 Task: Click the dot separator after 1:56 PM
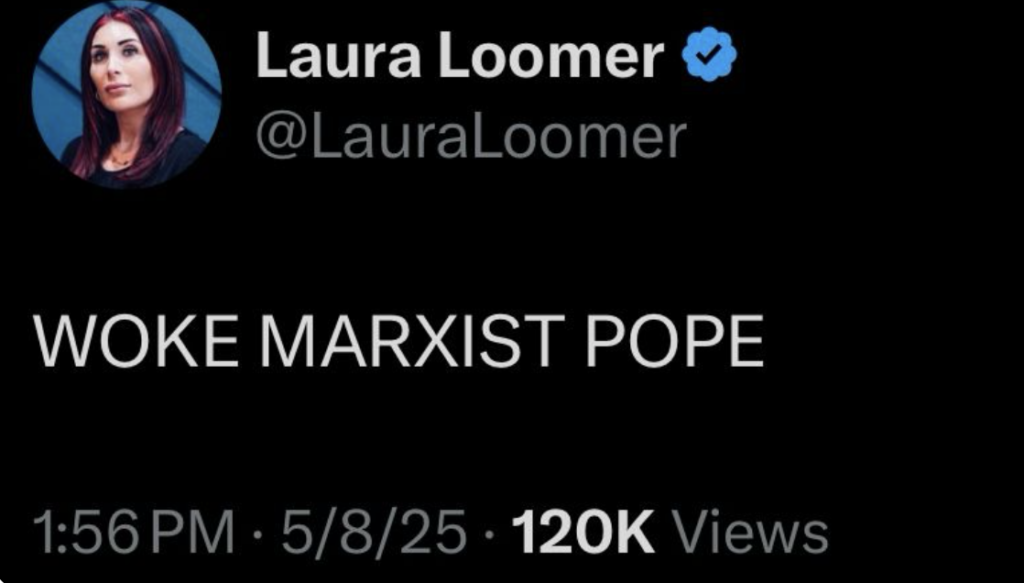[258, 532]
